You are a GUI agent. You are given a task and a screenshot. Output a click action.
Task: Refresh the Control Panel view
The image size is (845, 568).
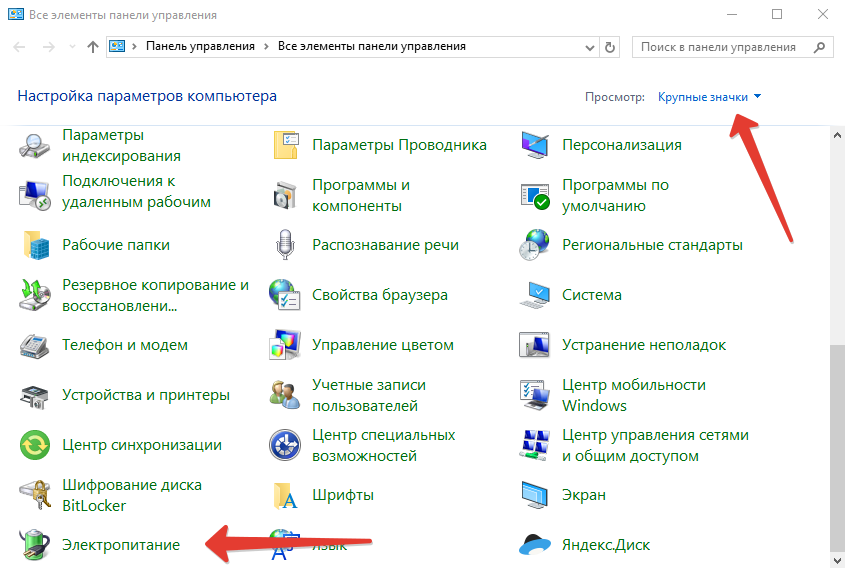[610, 47]
